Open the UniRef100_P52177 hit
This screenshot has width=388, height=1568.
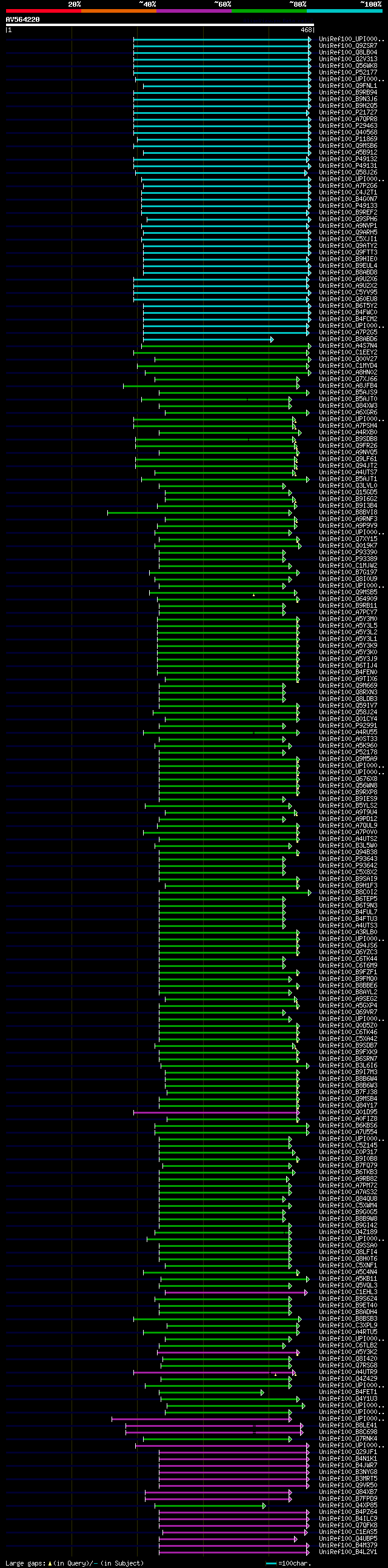click(348, 73)
